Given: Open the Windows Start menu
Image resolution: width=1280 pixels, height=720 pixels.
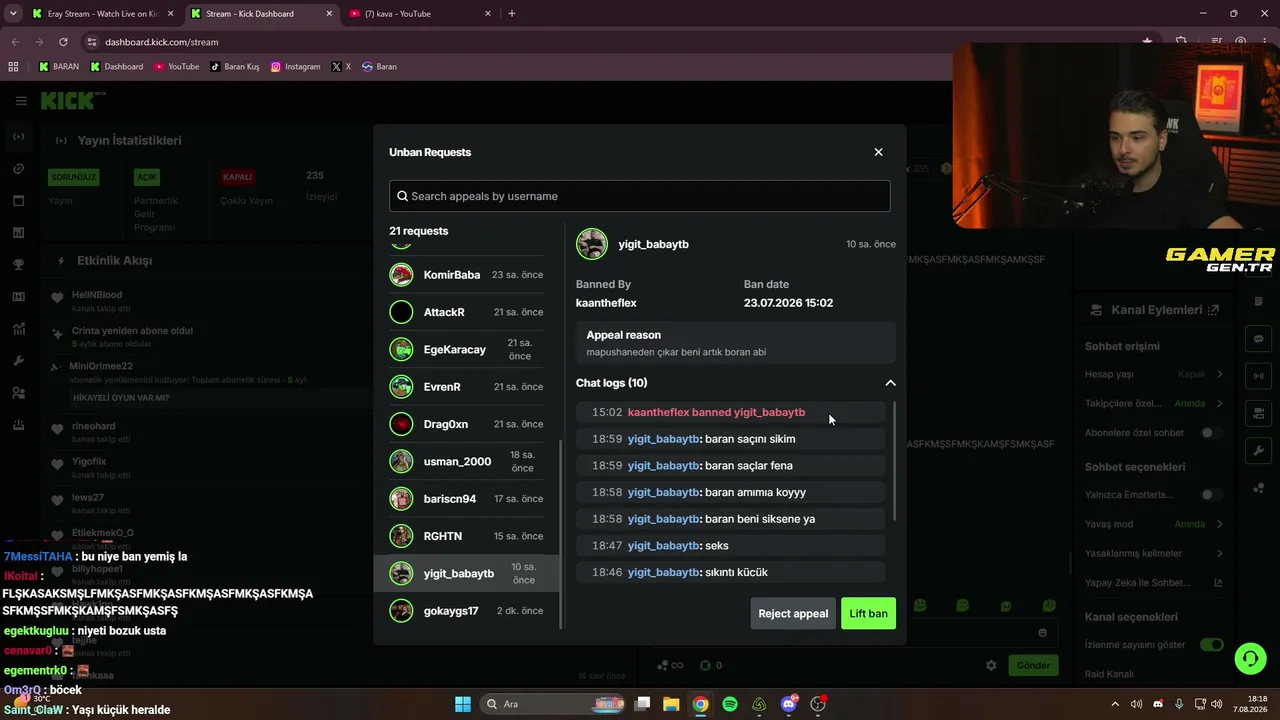Looking at the screenshot, I should 463,704.
